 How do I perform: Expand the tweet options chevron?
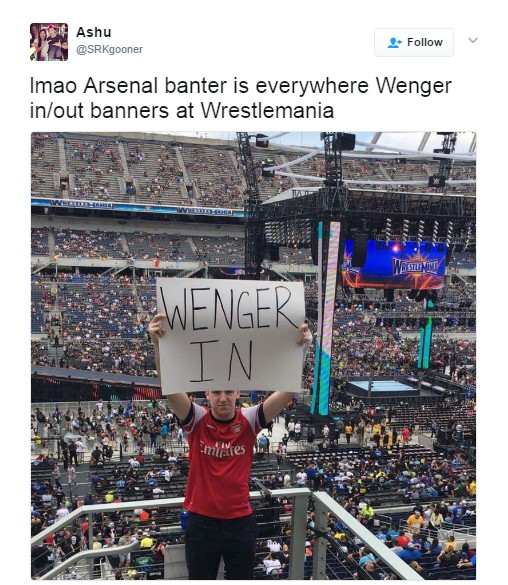[x=473, y=40]
